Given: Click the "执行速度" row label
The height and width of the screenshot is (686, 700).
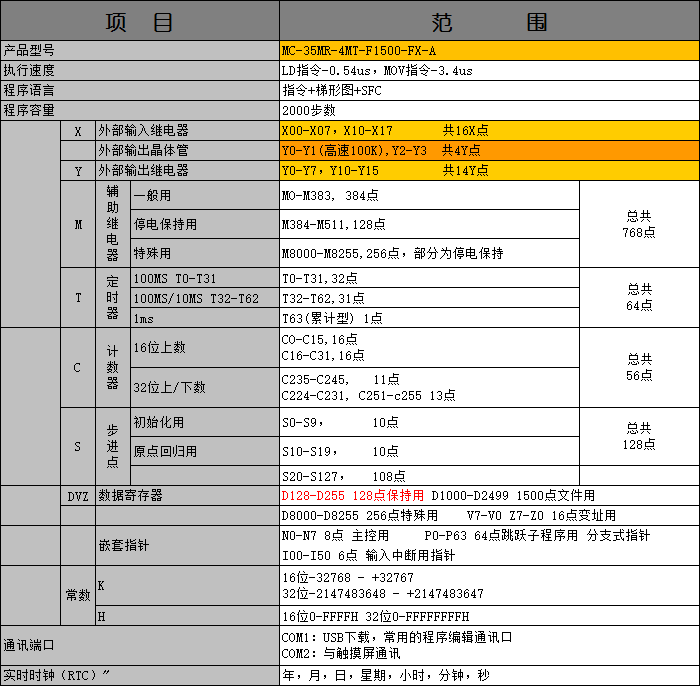Looking at the screenshot, I should tap(30, 70).
